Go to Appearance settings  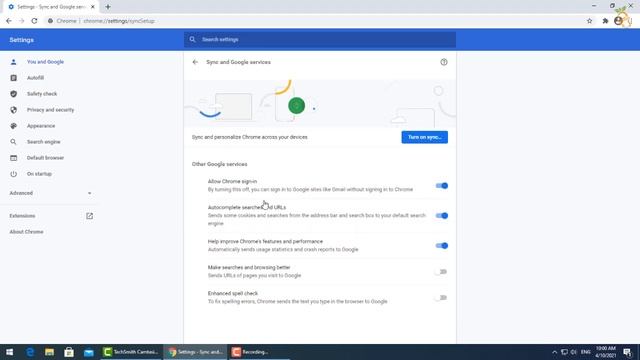pyautogui.click(x=41, y=126)
